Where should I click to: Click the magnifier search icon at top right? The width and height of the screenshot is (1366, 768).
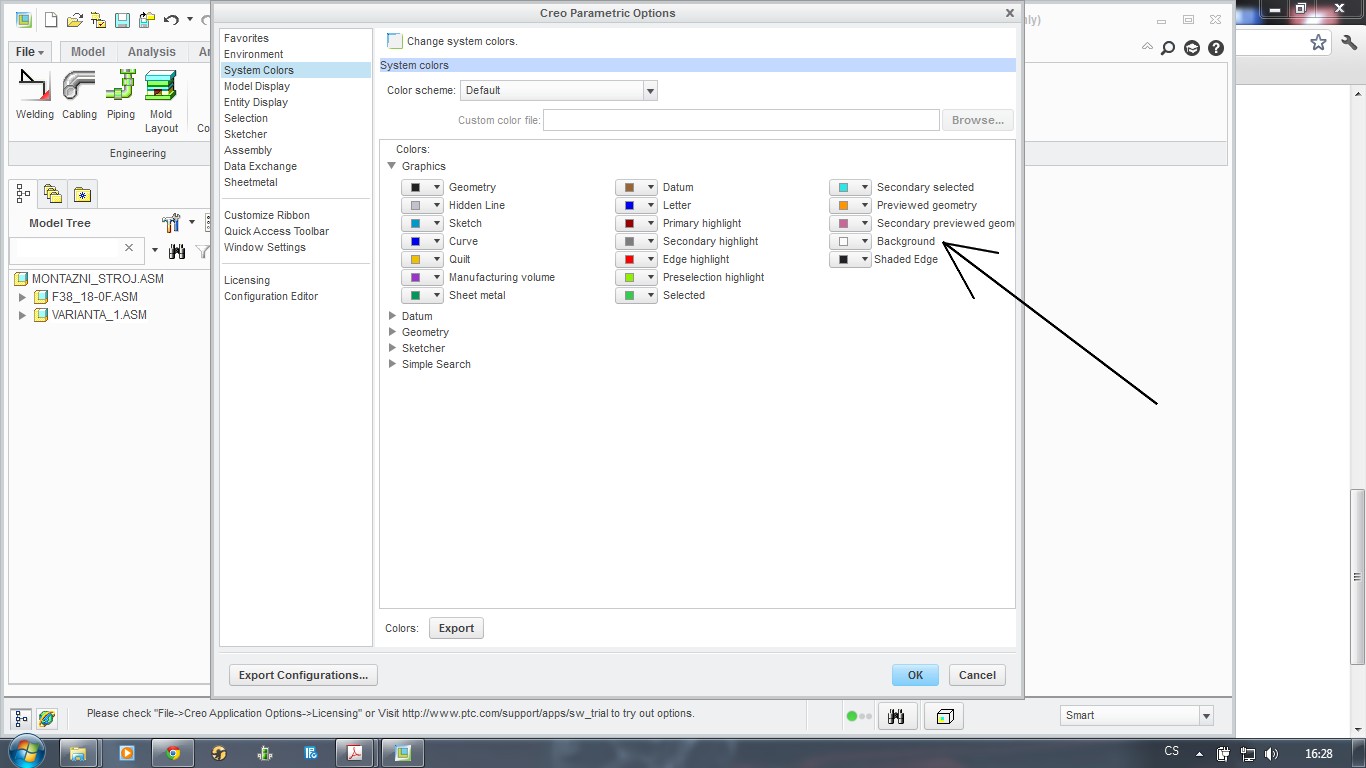pyautogui.click(x=1167, y=48)
